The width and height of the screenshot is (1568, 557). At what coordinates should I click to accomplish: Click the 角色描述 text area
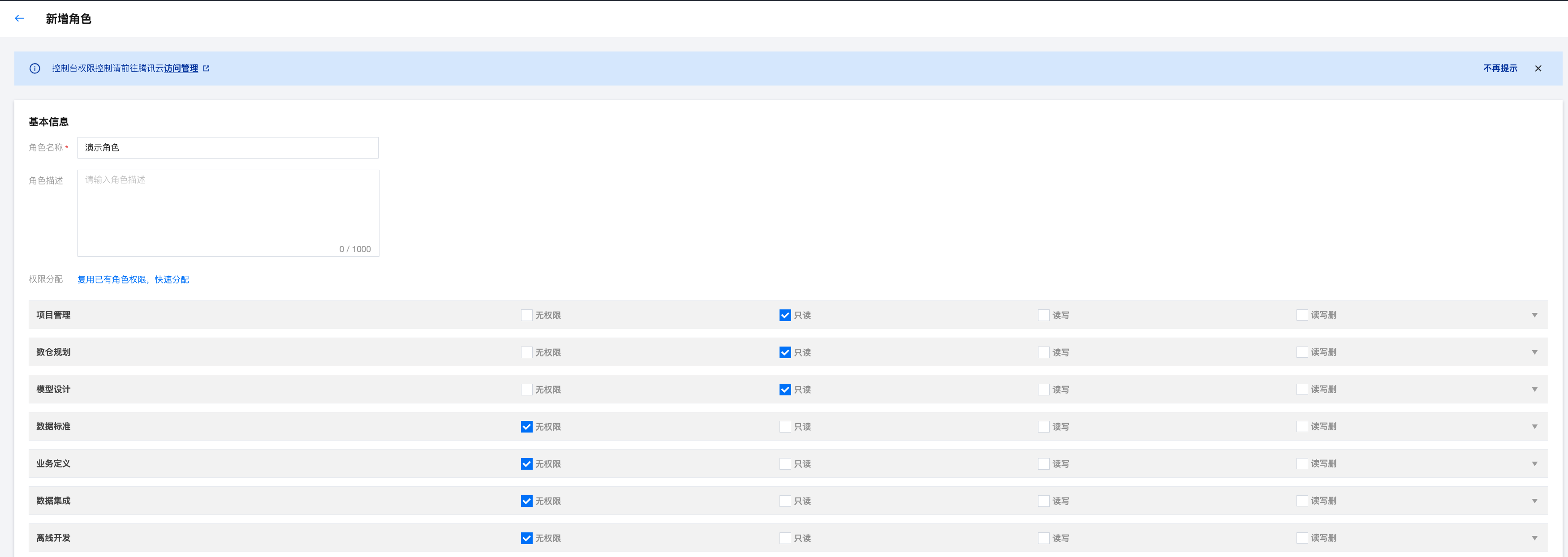(228, 213)
